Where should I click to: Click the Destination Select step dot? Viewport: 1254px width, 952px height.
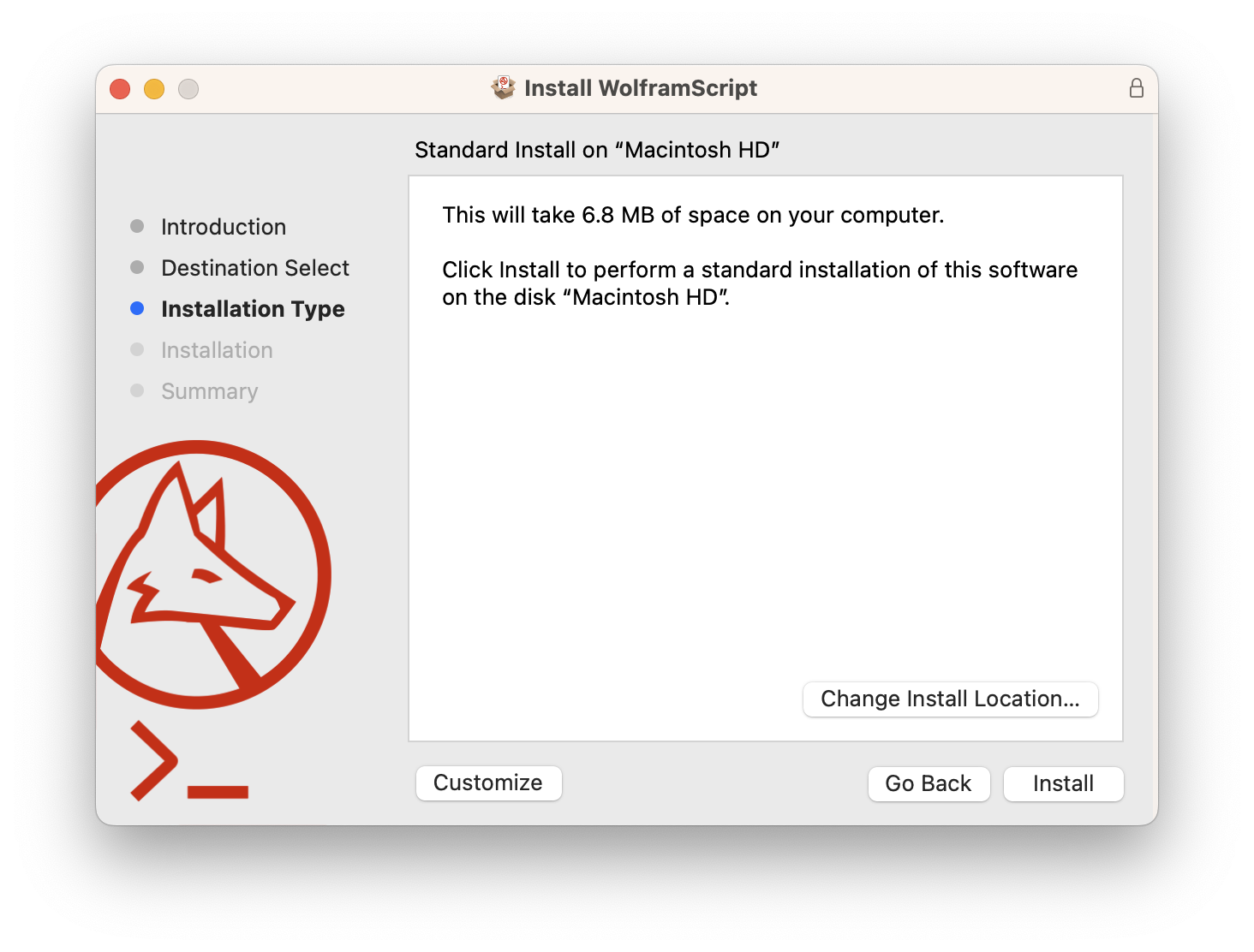tap(137, 267)
